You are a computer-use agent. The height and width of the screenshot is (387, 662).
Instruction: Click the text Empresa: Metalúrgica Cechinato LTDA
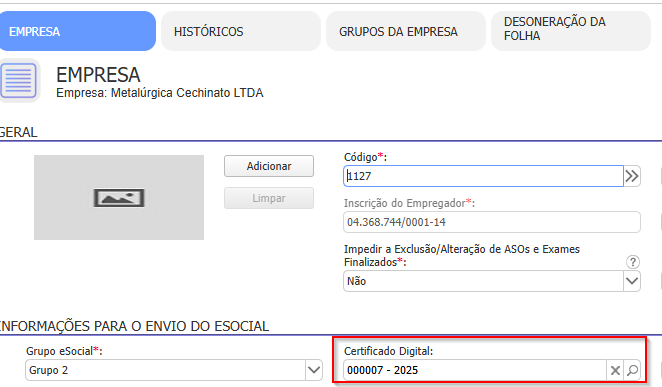coord(160,93)
